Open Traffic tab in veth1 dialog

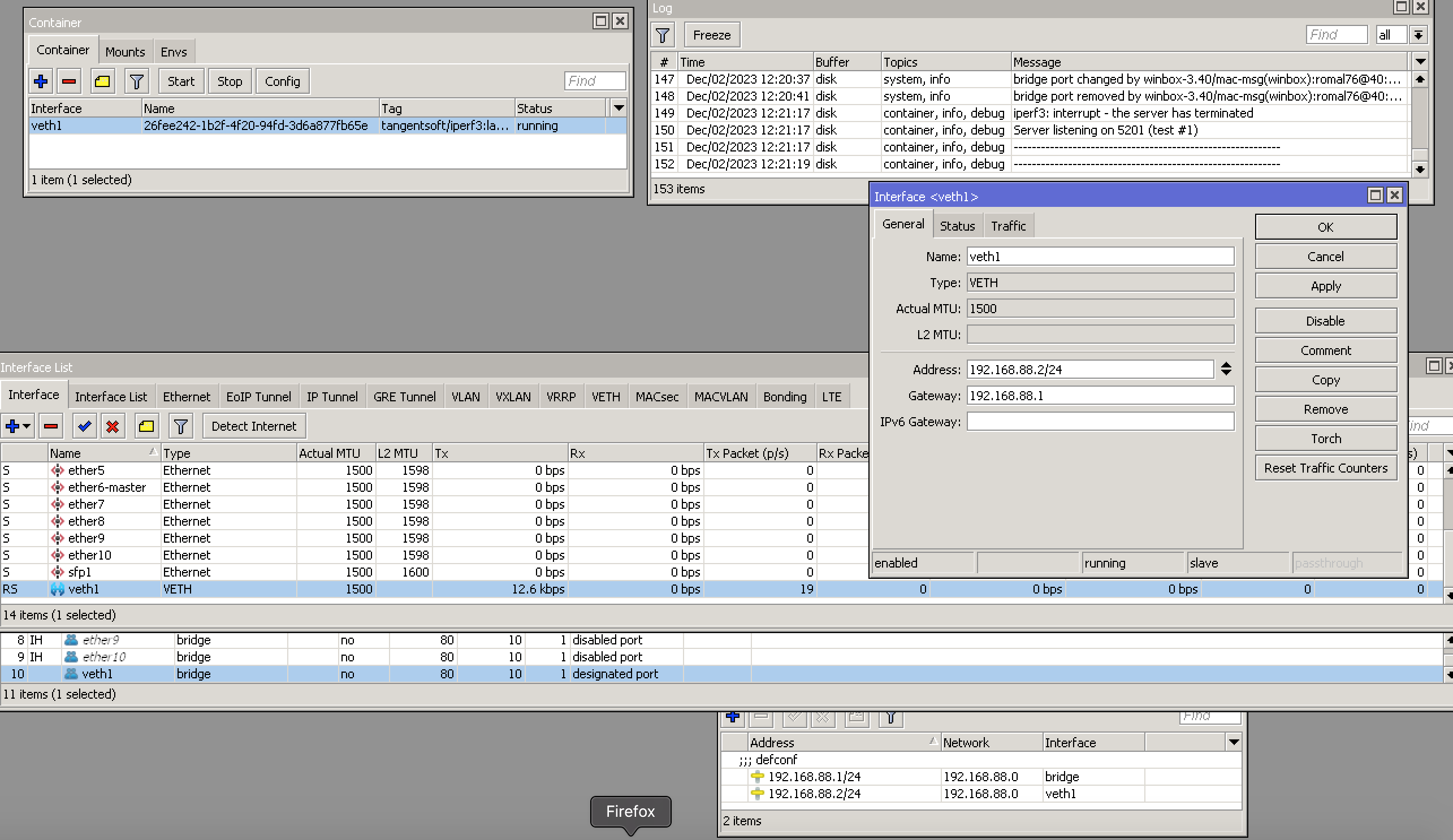pyautogui.click(x=1009, y=226)
